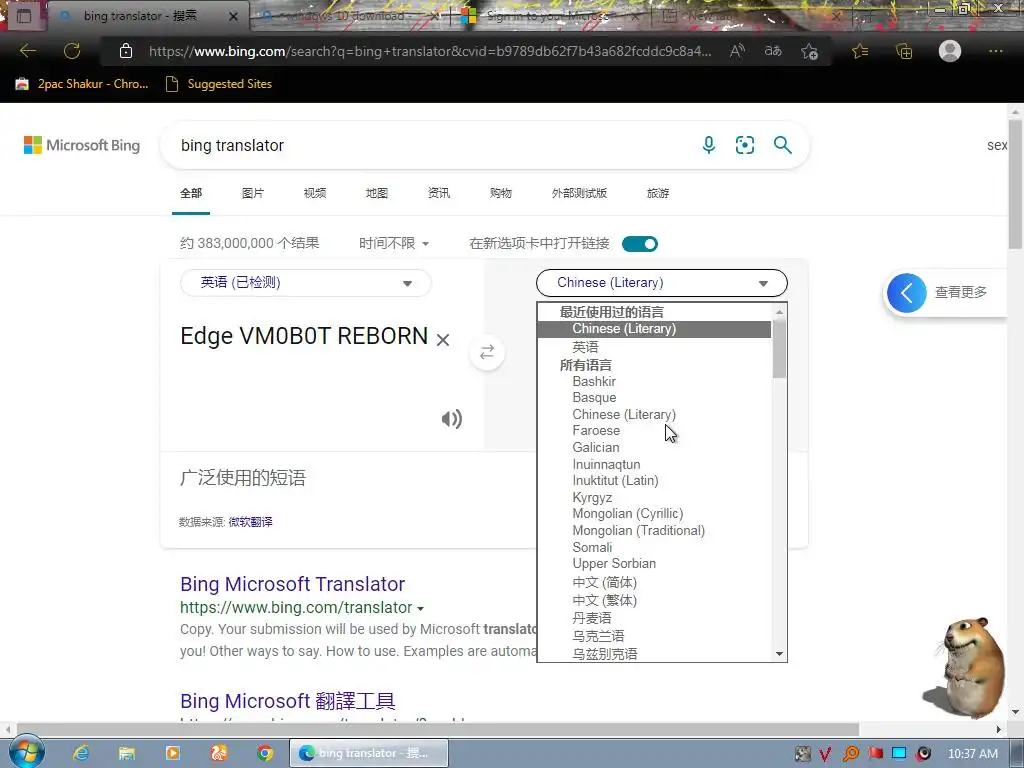Open the 2pac Shakur bookmark
This screenshot has width=1024, height=768.
click(83, 84)
